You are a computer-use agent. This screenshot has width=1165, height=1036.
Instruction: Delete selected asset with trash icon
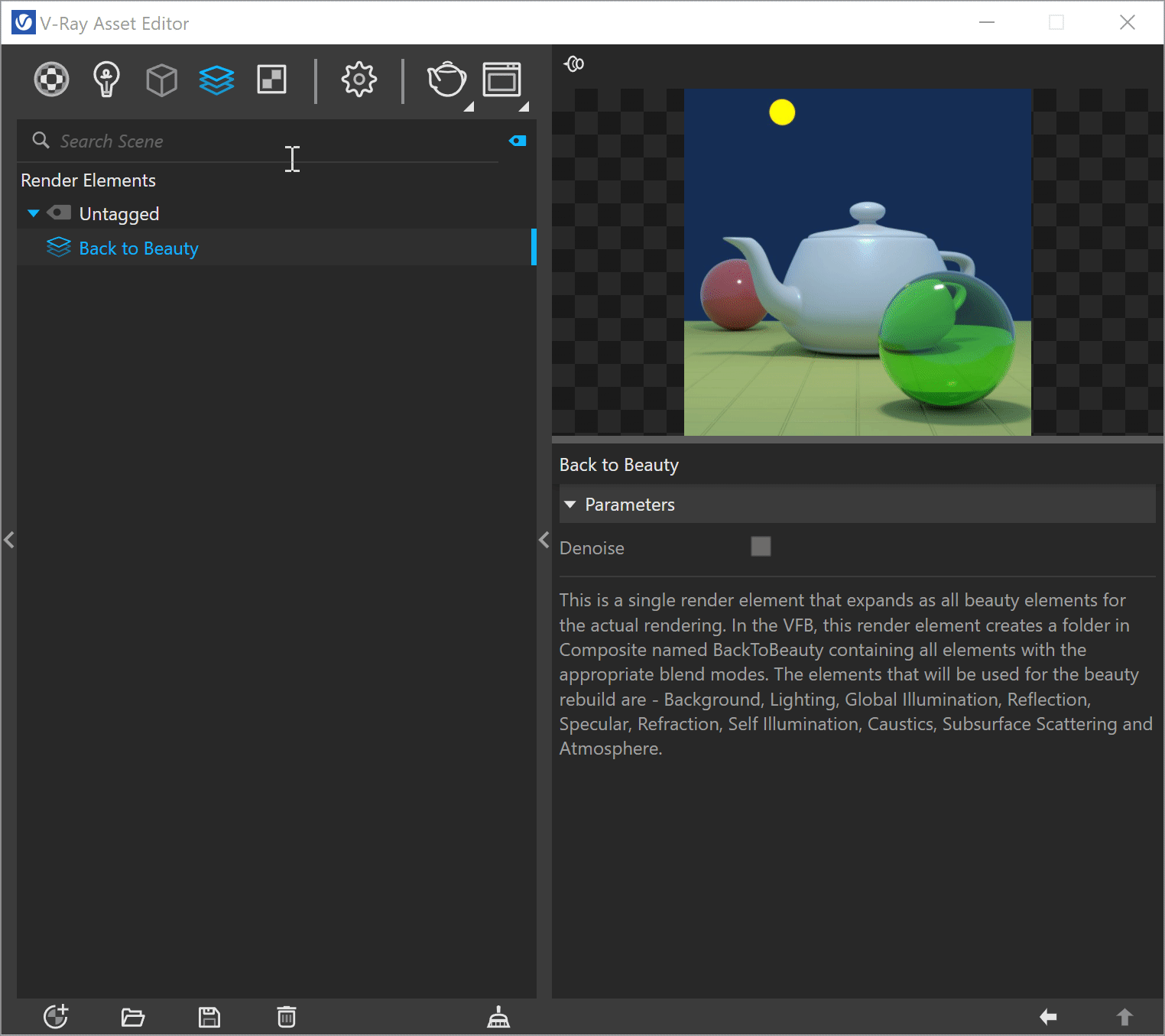286,1017
